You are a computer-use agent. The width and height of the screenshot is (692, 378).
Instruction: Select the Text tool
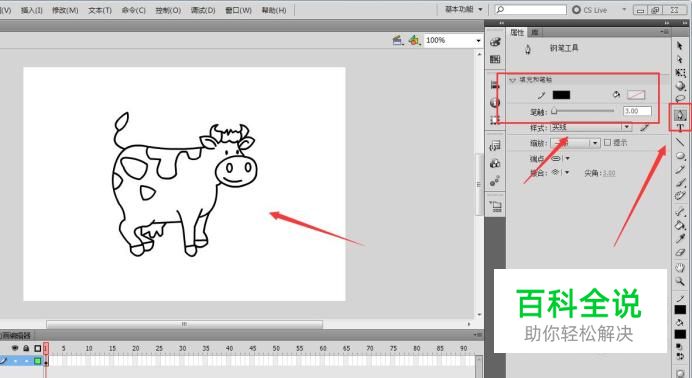point(680,127)
